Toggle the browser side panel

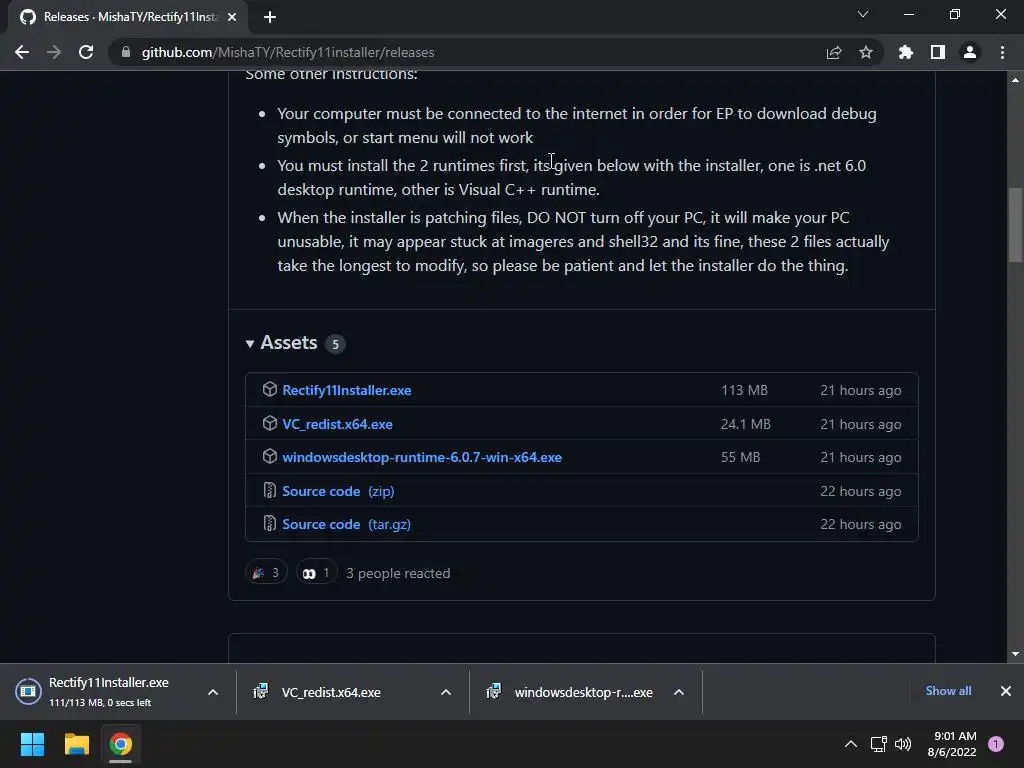point(938,52)
